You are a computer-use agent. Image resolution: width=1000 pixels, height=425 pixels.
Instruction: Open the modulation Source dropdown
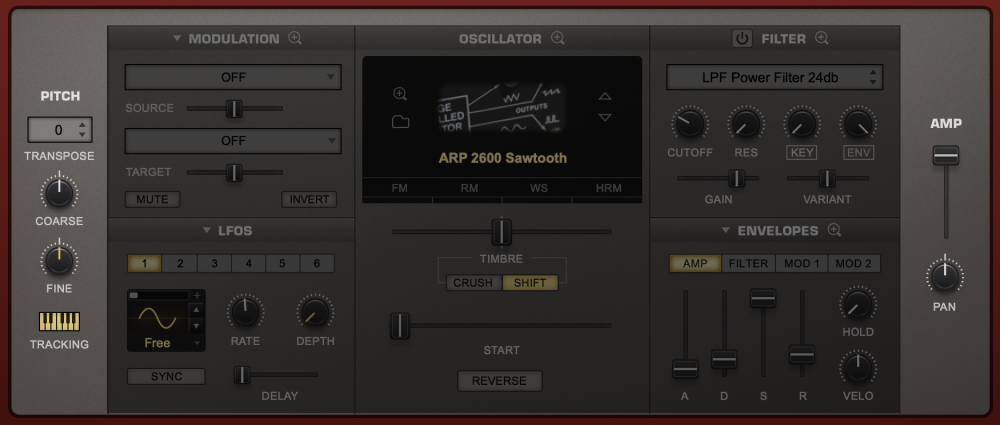(x=233, y=77)
